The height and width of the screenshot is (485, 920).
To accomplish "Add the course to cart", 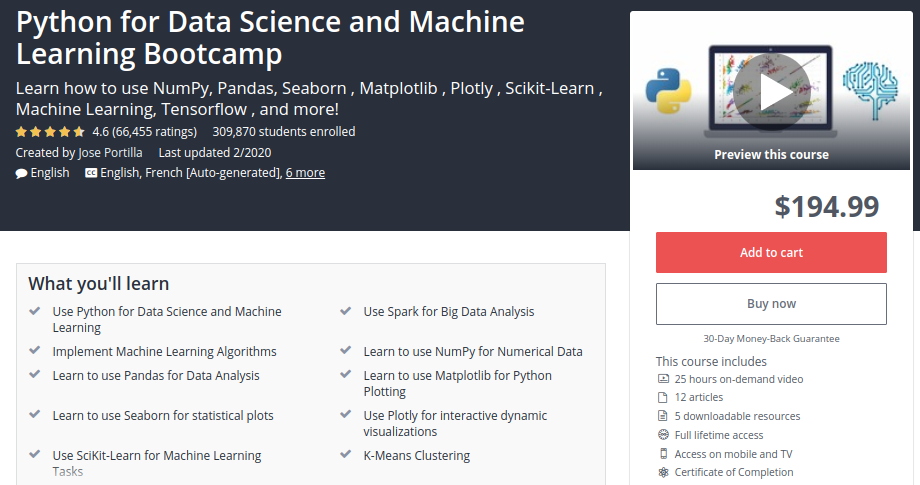I will pos(771,253).
